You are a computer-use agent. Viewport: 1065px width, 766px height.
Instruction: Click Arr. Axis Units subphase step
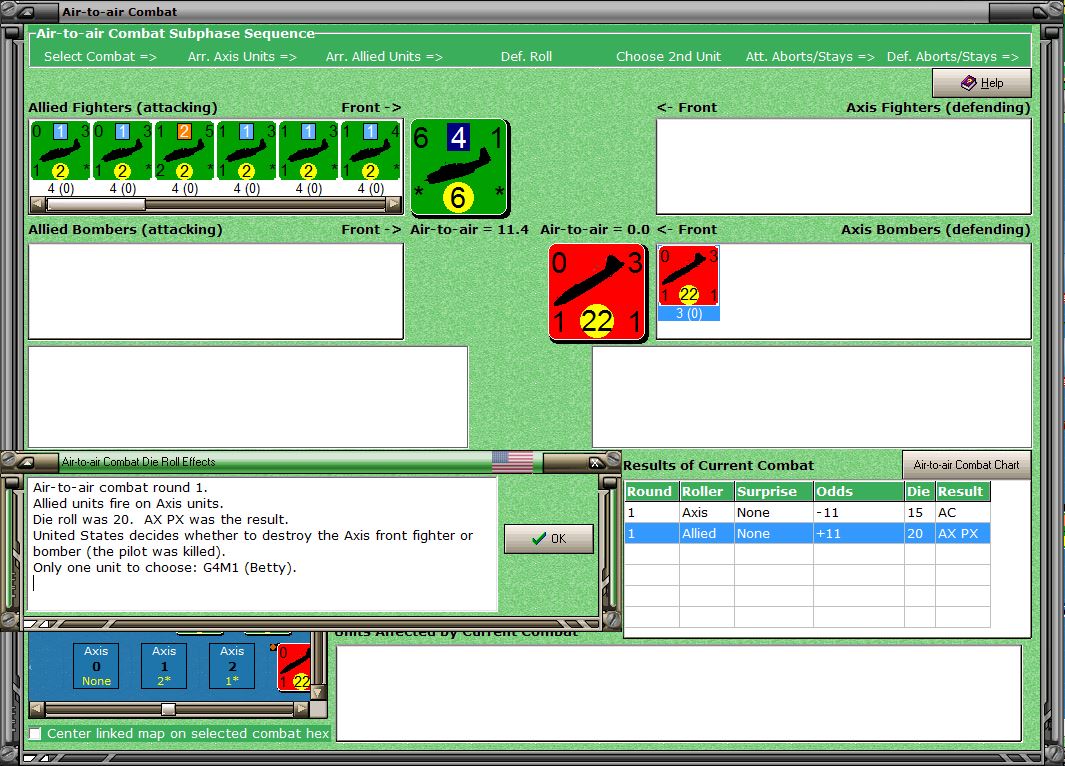tap(242, 56)
